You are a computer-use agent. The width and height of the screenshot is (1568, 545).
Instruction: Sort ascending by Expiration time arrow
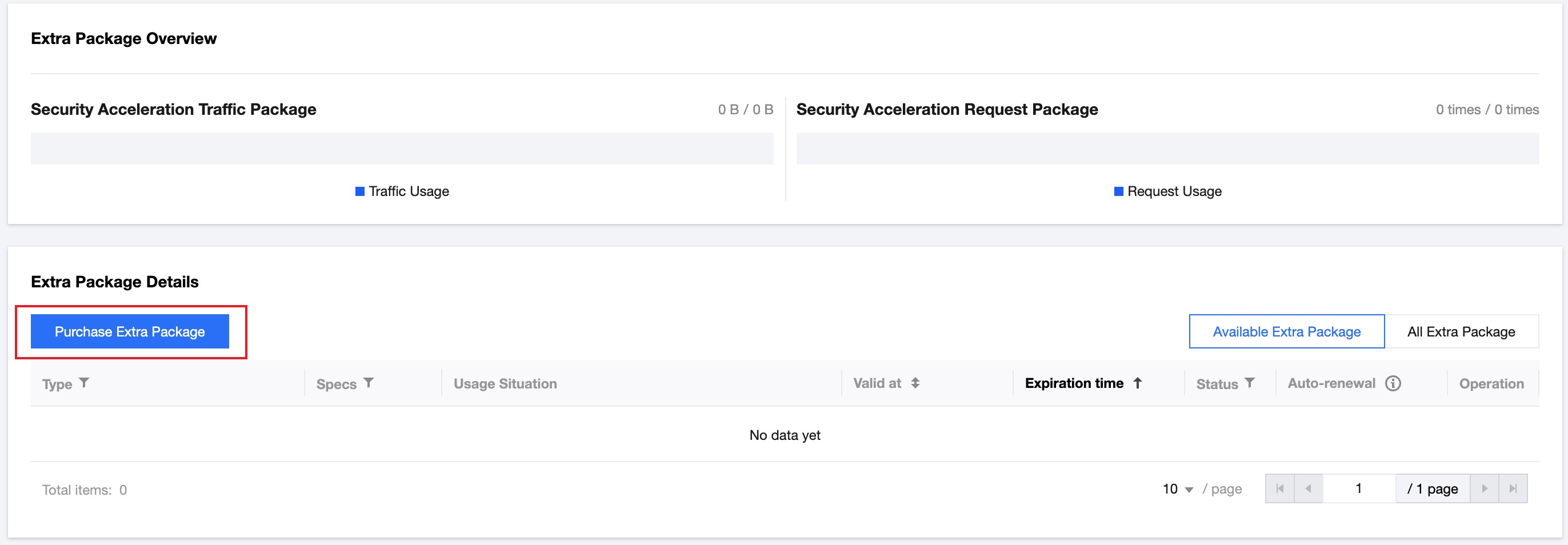click(x=1137, y=383)
